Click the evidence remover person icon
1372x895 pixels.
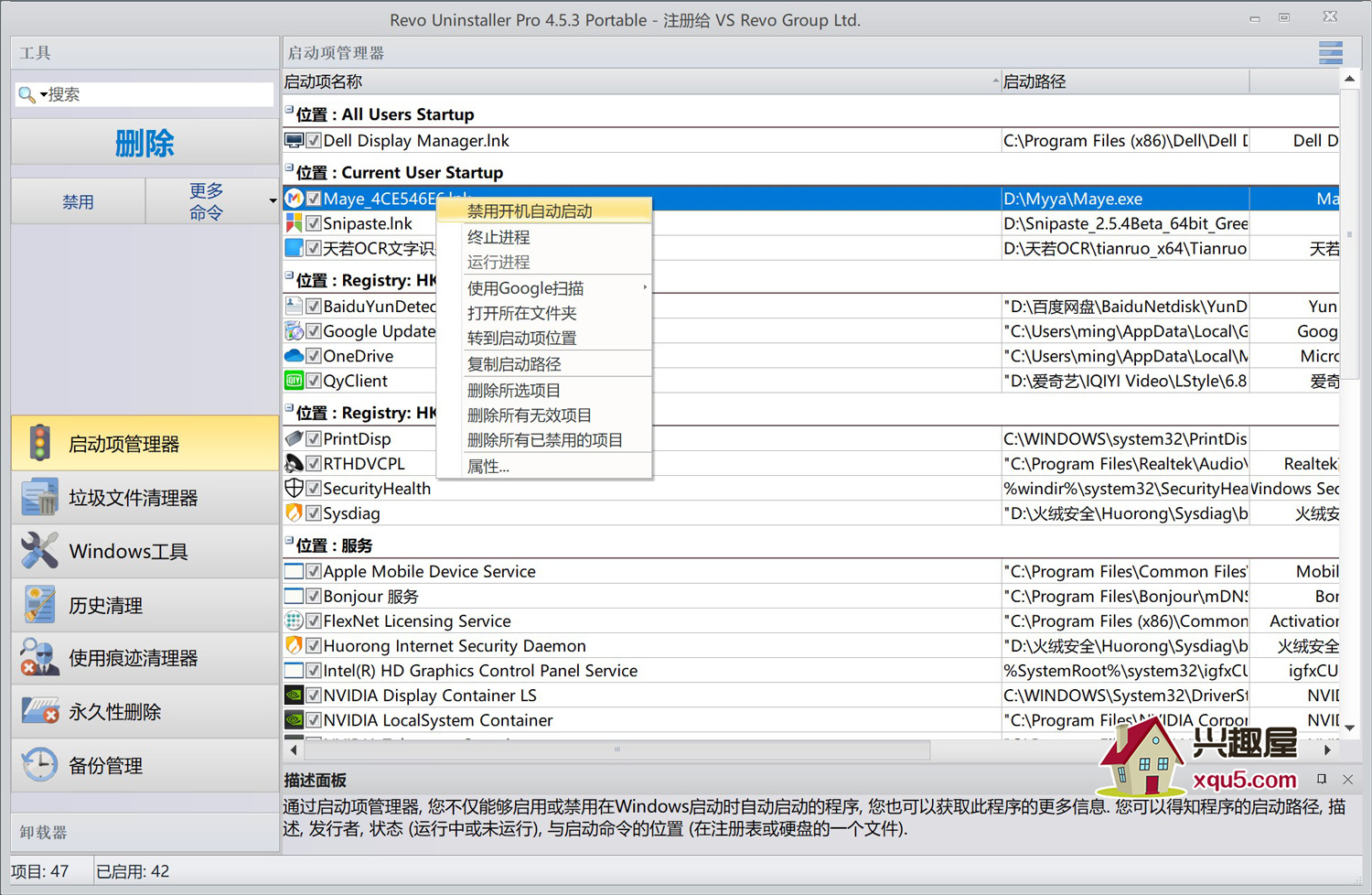39,658
